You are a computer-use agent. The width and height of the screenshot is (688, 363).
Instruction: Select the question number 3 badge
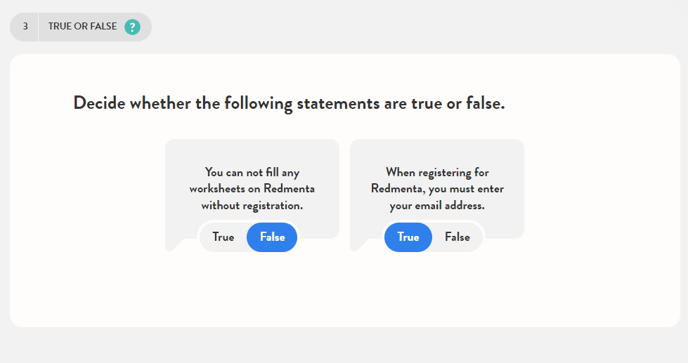(x=25, y=27)
